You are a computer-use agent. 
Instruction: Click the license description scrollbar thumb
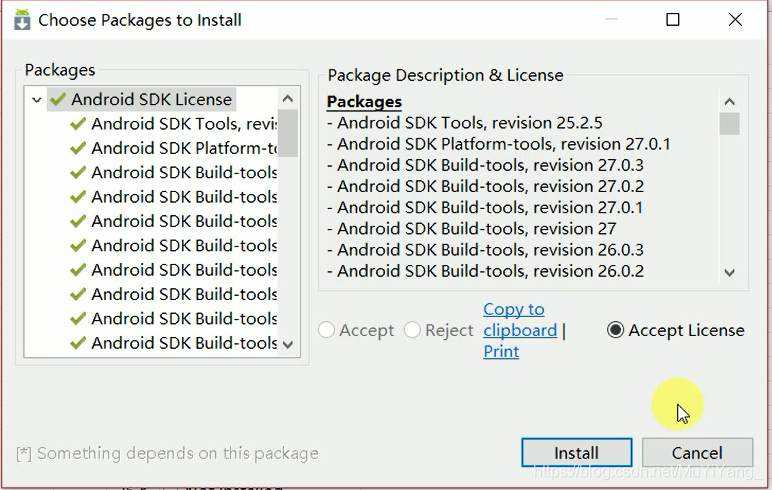pyautogui.click(x=730, y=124)
